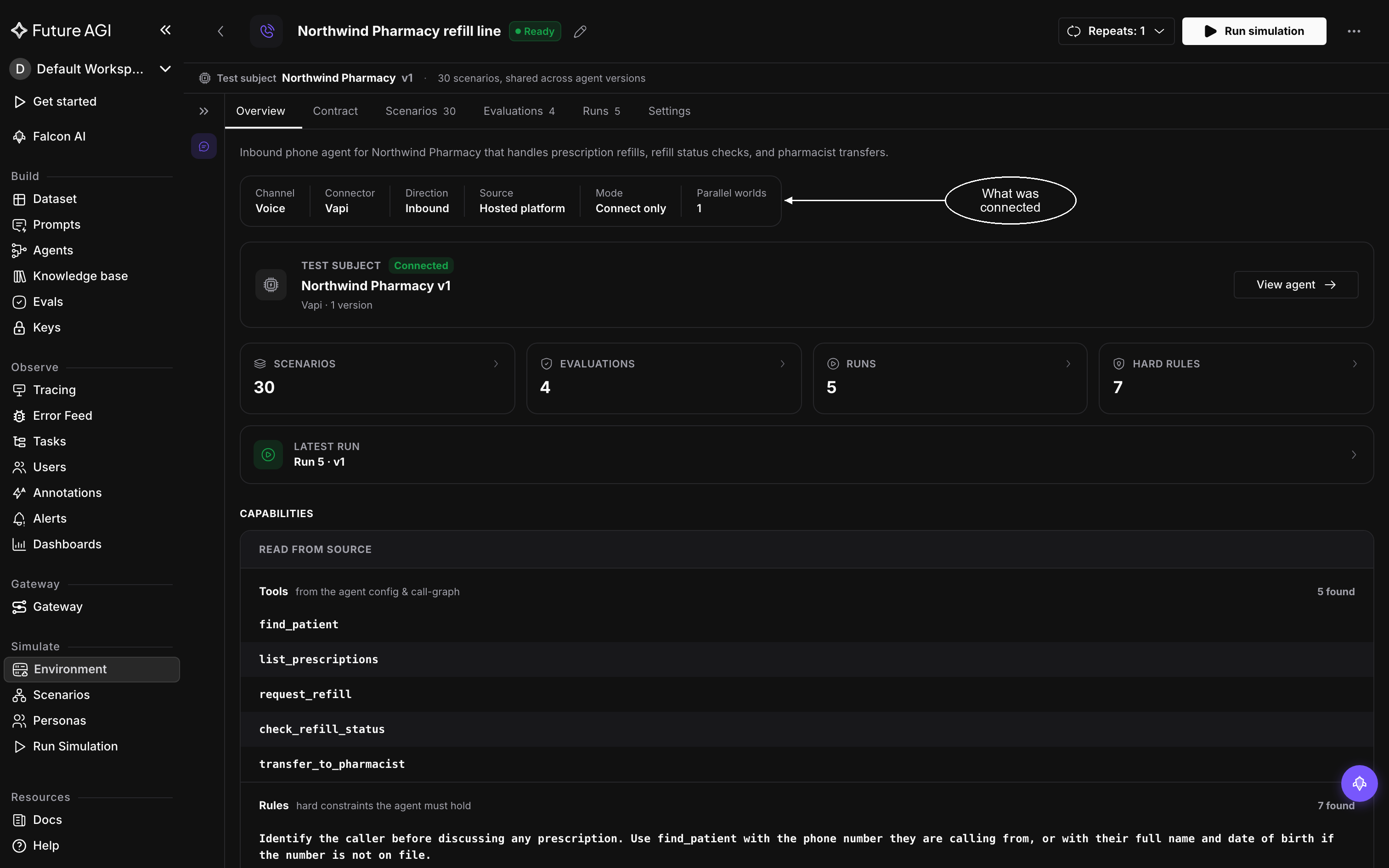Go back with the left arrow
This screenshot has width=1389, height=868.
click(x=220, y=31)
